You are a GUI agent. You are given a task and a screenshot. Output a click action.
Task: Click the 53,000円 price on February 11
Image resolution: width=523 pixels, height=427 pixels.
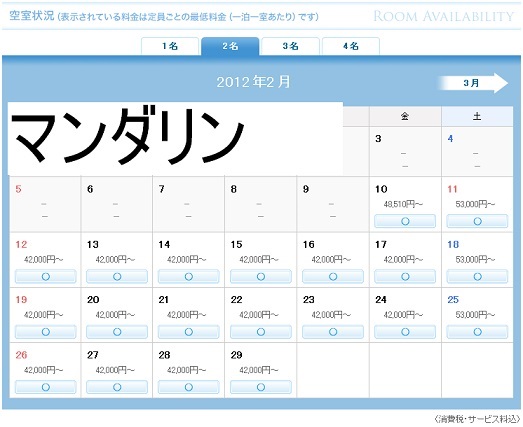[x=475, y=204]
